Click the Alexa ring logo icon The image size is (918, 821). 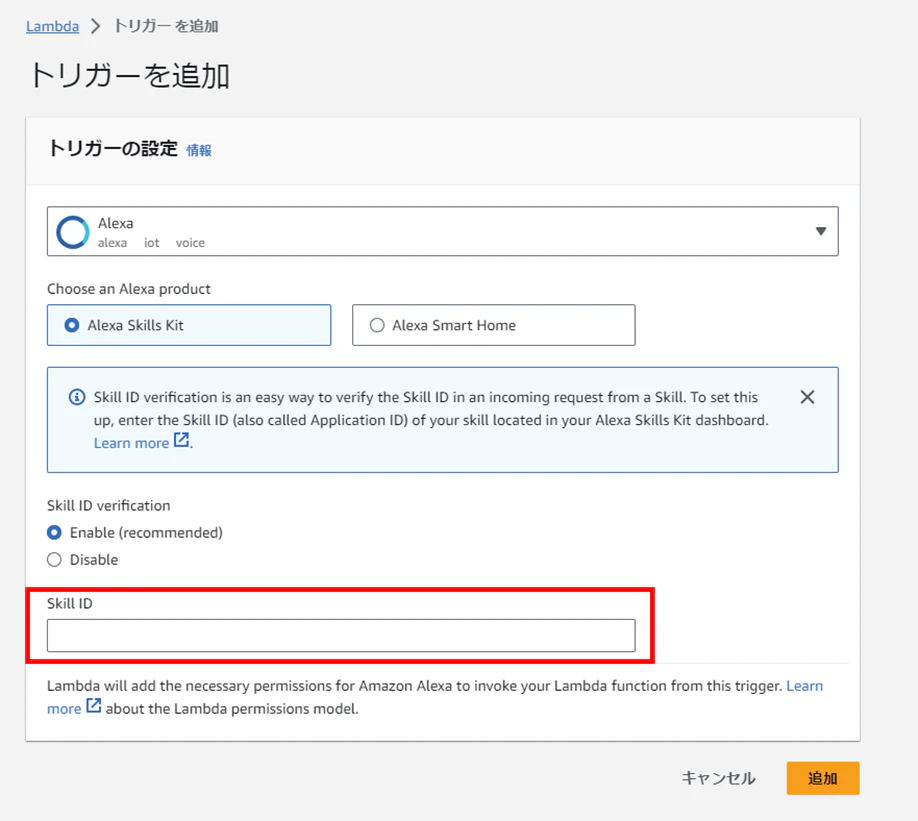pyautogui.click(x=73, y=232)
